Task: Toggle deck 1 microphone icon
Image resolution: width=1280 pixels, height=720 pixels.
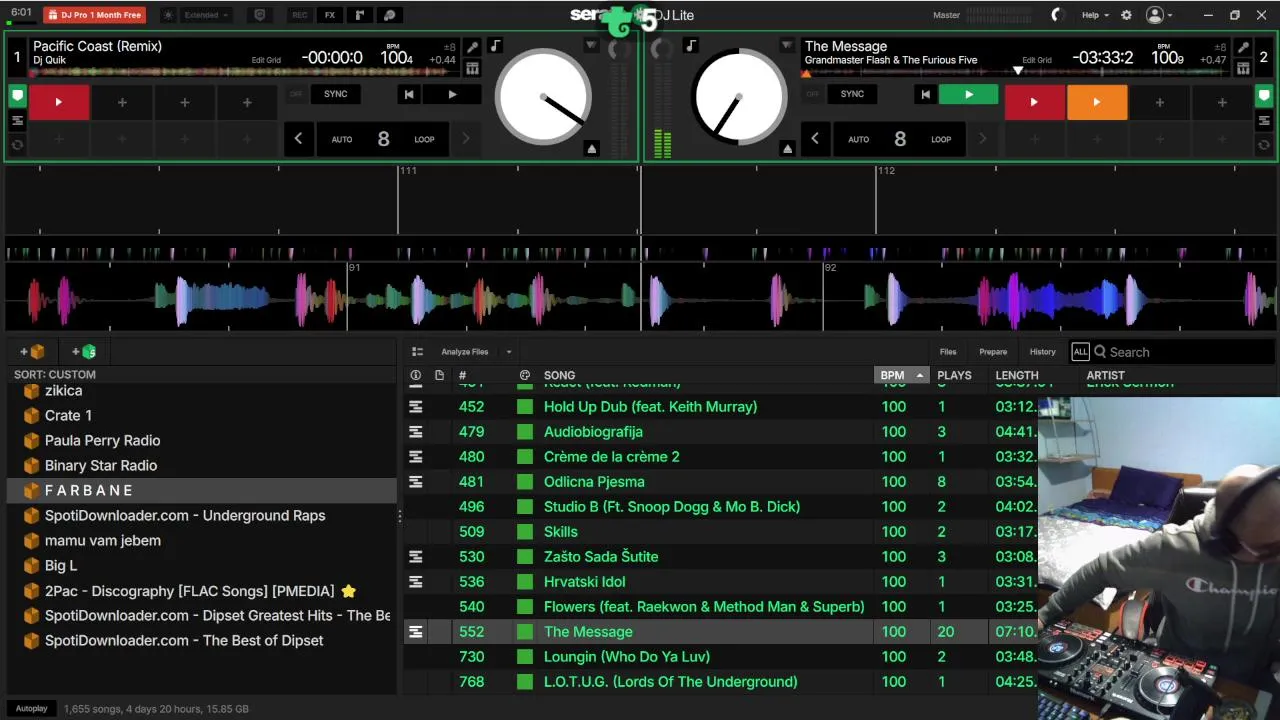Action: click(472, 47)
